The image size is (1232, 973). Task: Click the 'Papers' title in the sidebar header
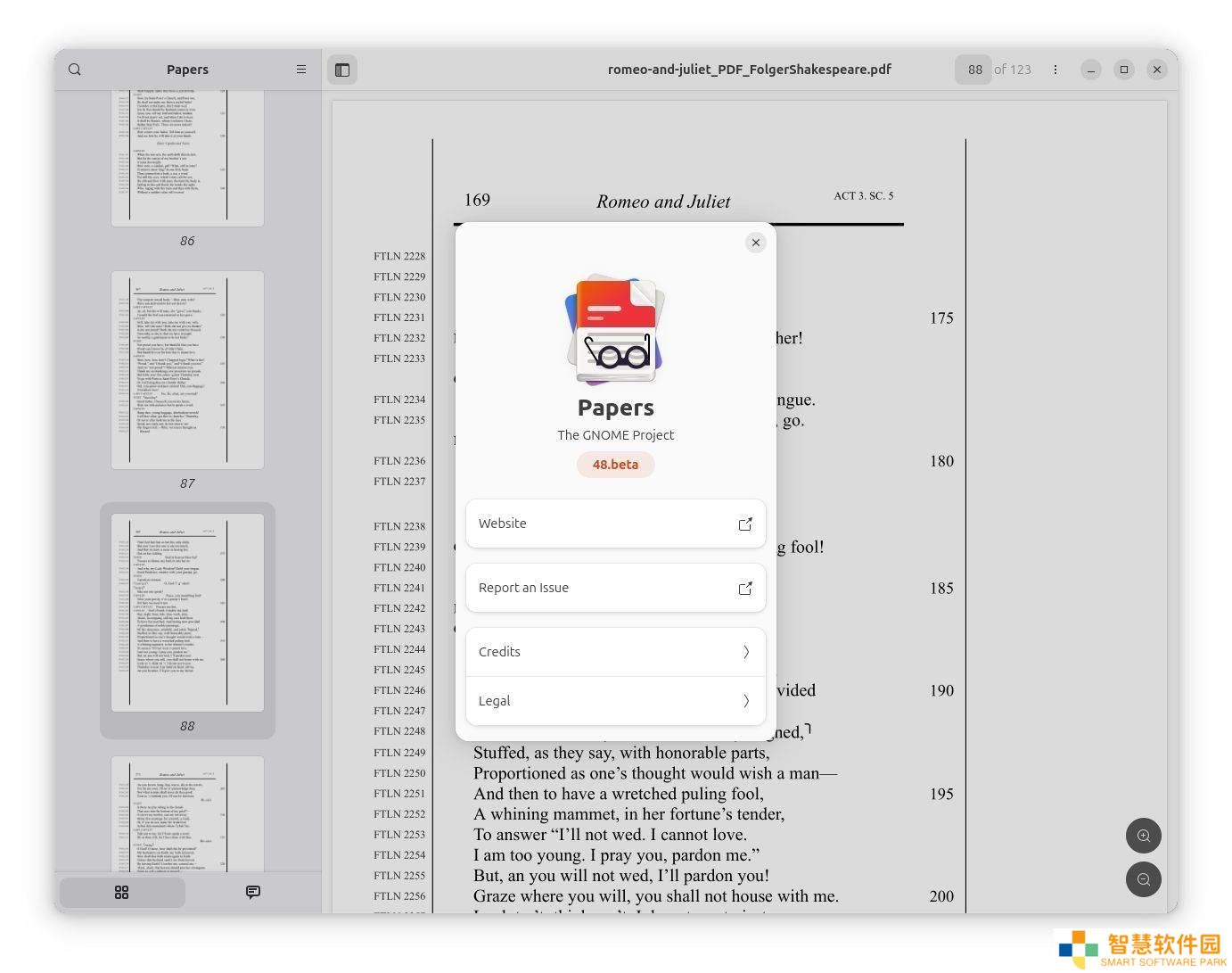(x=187, y=70)
